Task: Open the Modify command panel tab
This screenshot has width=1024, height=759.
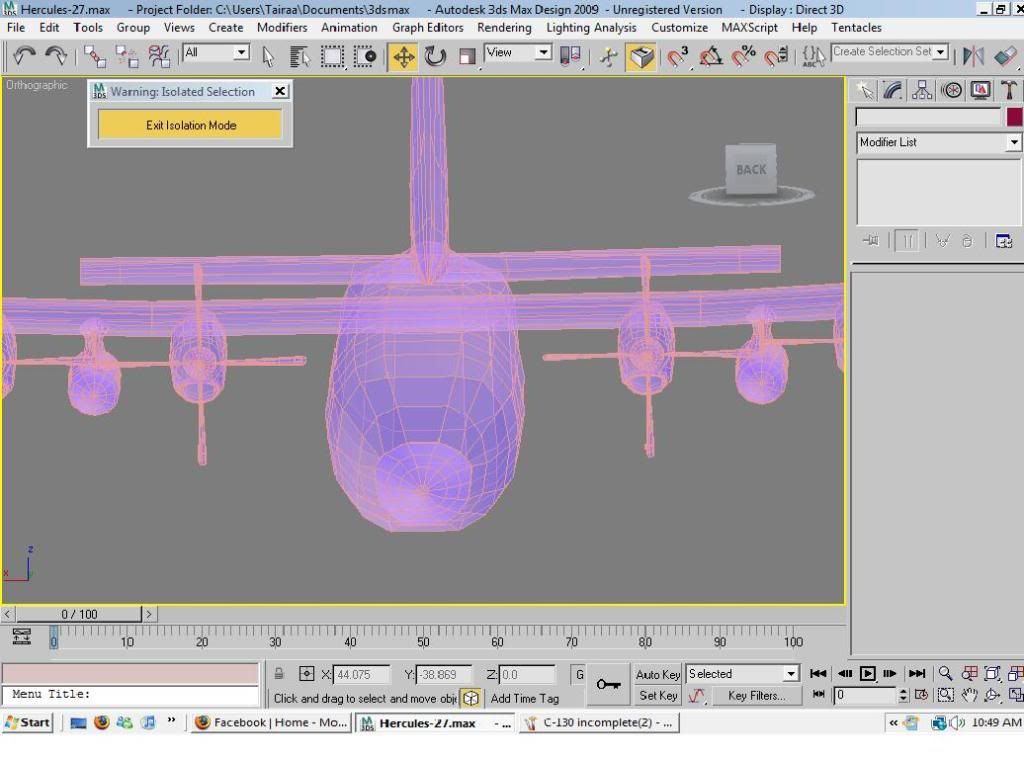Action: tap(893, 90)
